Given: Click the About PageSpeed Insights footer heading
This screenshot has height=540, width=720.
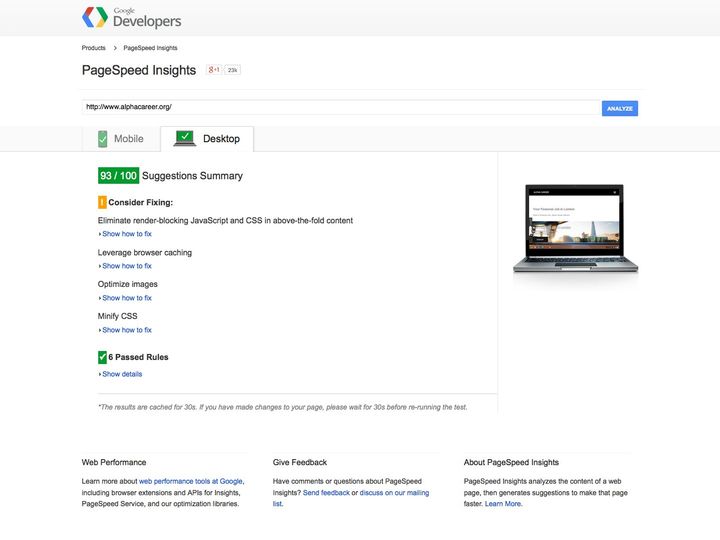Looking at the screenshot, I should tap(511, 462).
